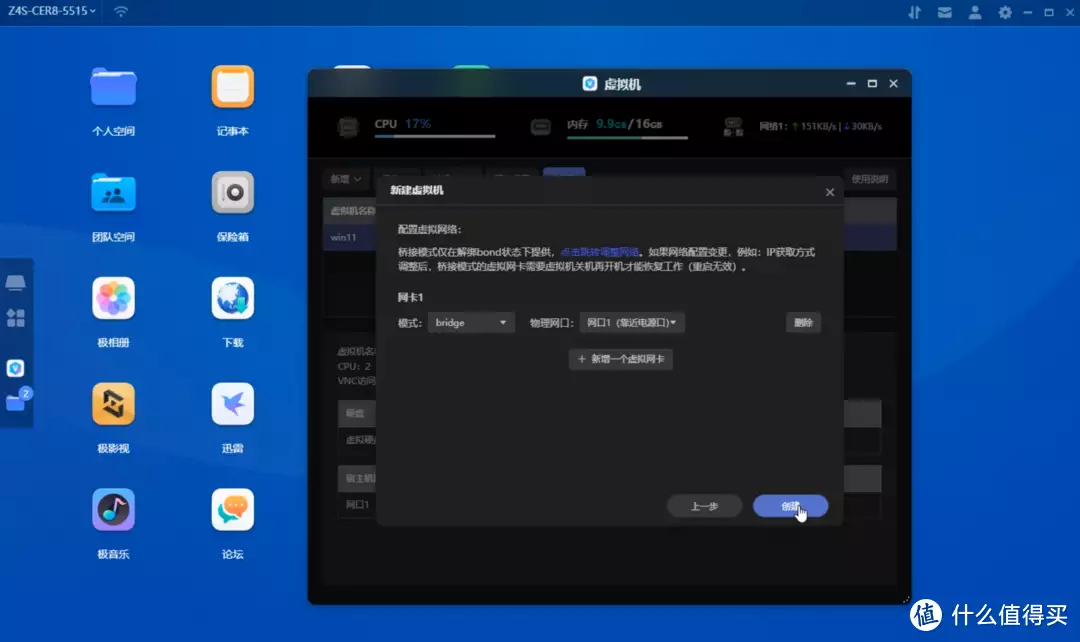The height and width of the screenshot is (642, 1080).
Task: Open the dock folder with badge 2
Action: click(x=17, y=400)
